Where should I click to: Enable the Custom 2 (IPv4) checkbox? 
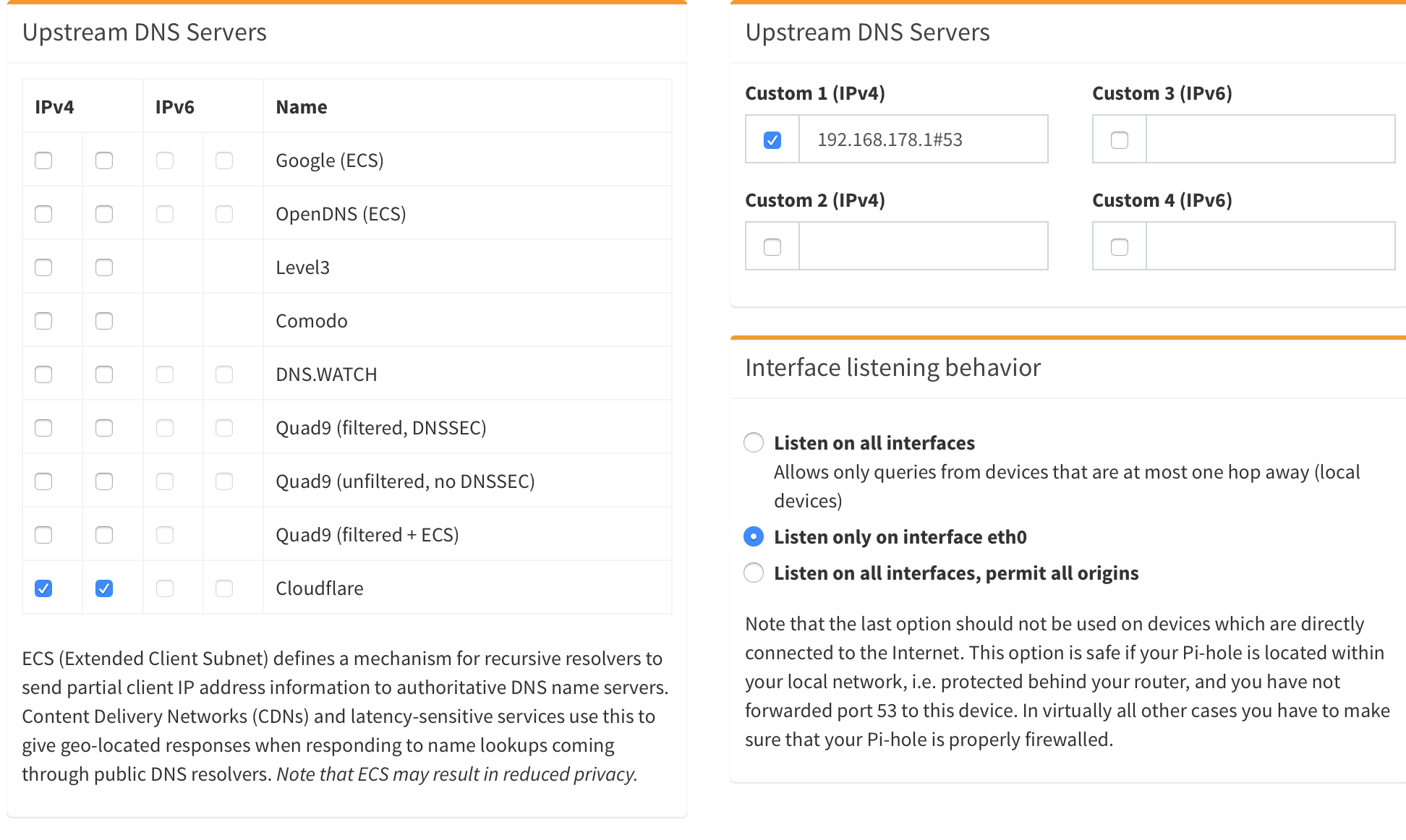coord(772,247)
